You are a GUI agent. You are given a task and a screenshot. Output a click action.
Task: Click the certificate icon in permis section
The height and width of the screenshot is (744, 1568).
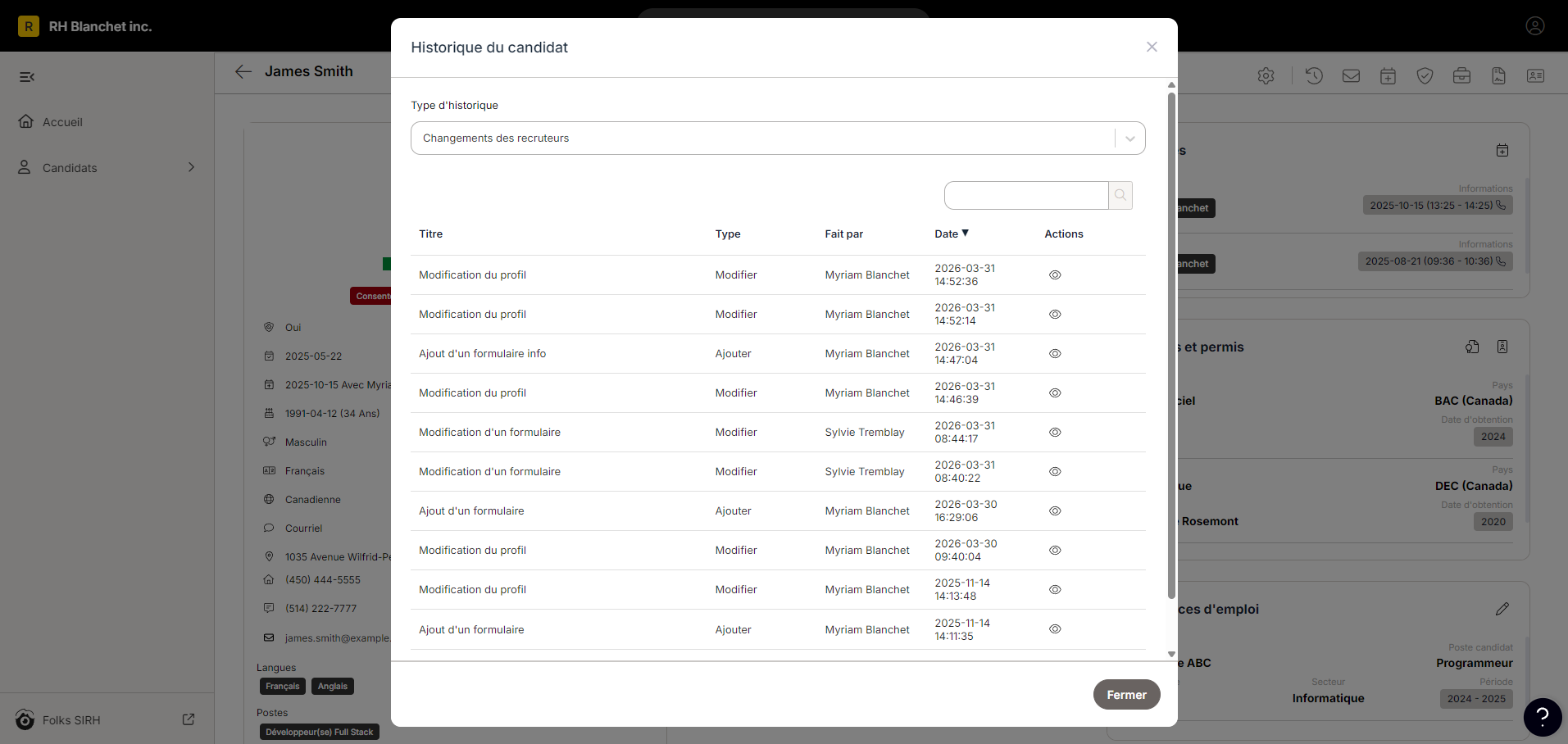(x=1502, y=347)
